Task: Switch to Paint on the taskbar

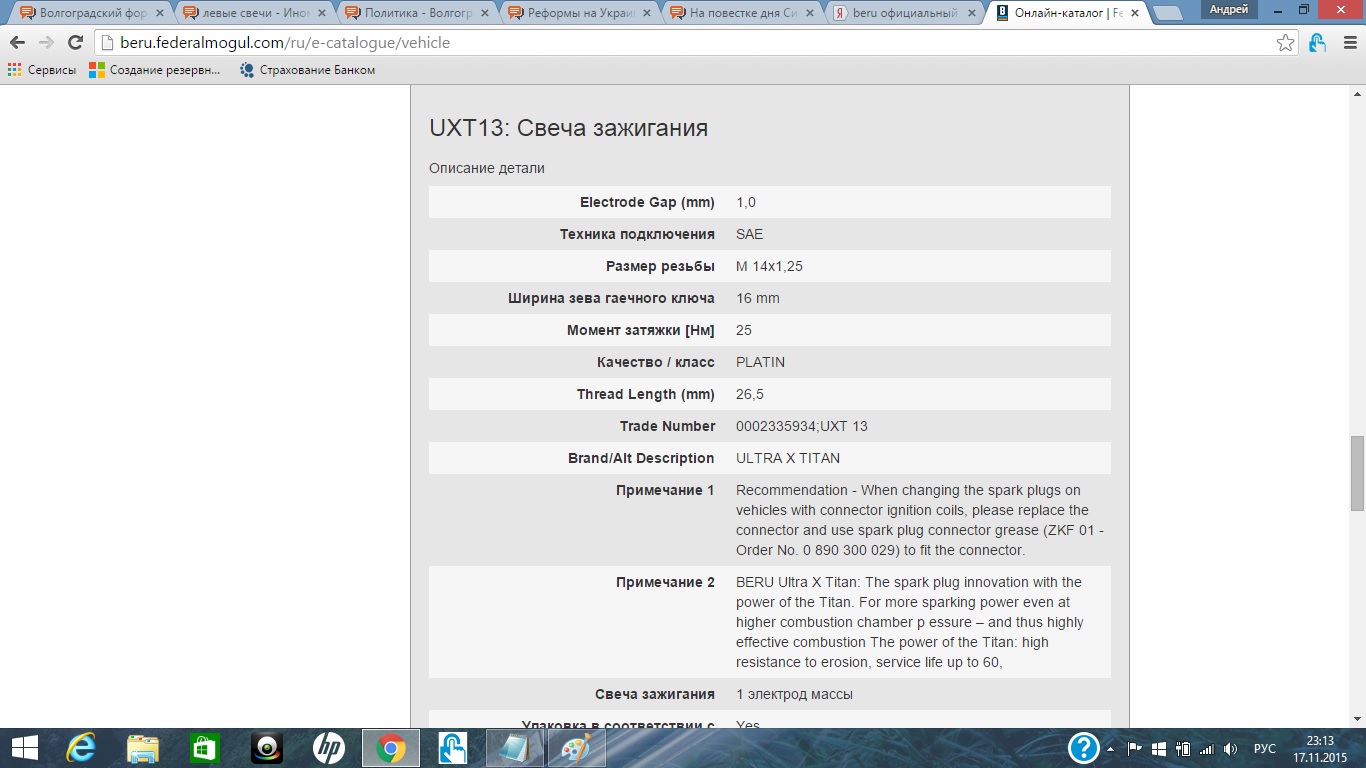Action: point(576,748)
